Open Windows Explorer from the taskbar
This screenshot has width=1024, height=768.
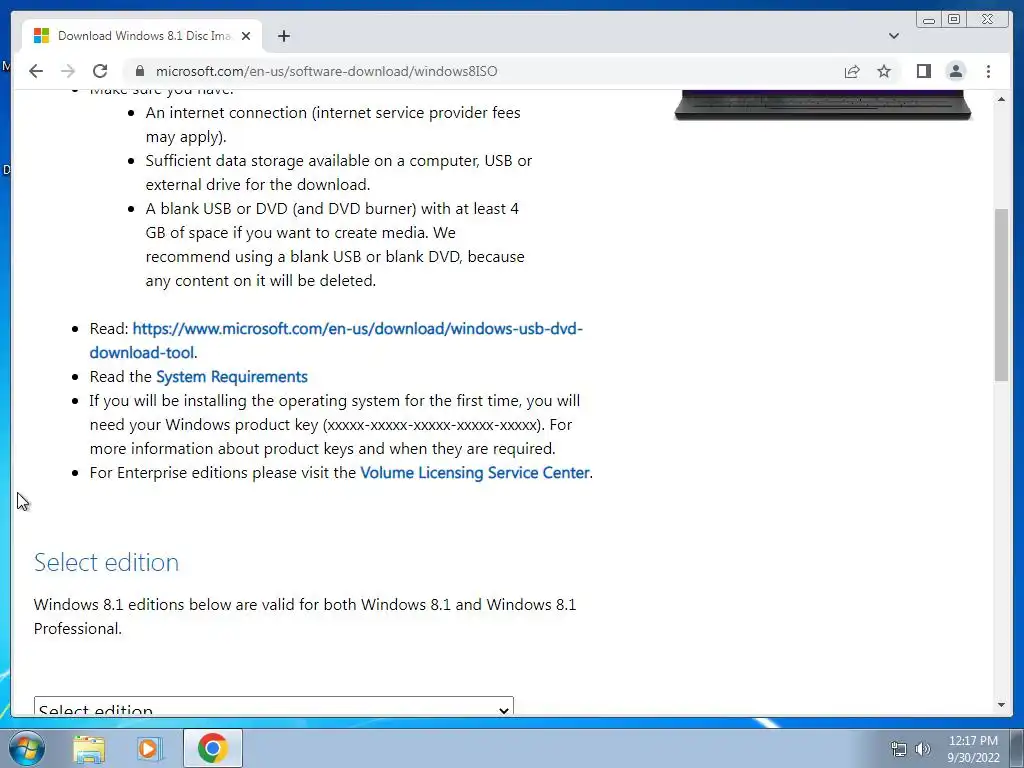89,748
